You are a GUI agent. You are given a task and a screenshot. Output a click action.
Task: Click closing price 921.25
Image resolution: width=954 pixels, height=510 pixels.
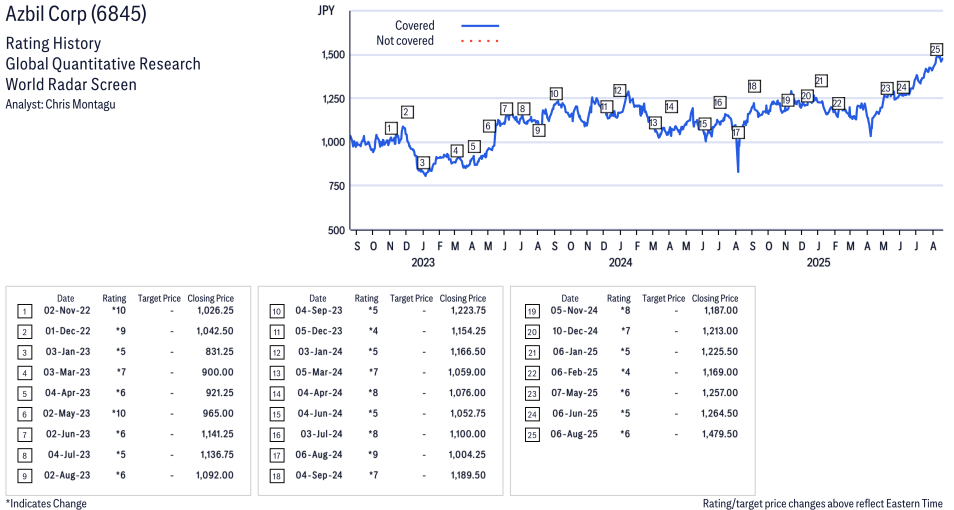[220, 393]
